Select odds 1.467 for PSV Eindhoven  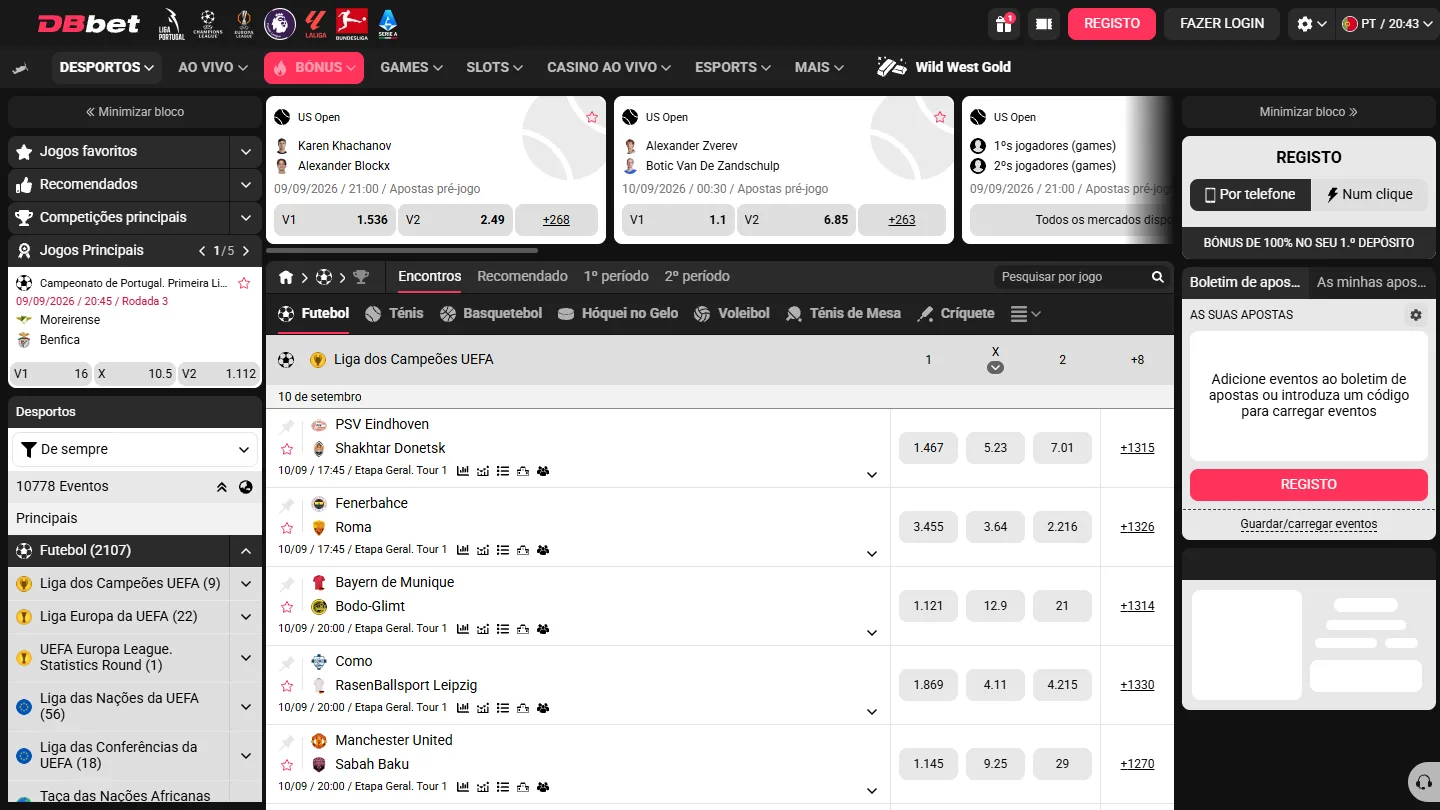point(928,448)
